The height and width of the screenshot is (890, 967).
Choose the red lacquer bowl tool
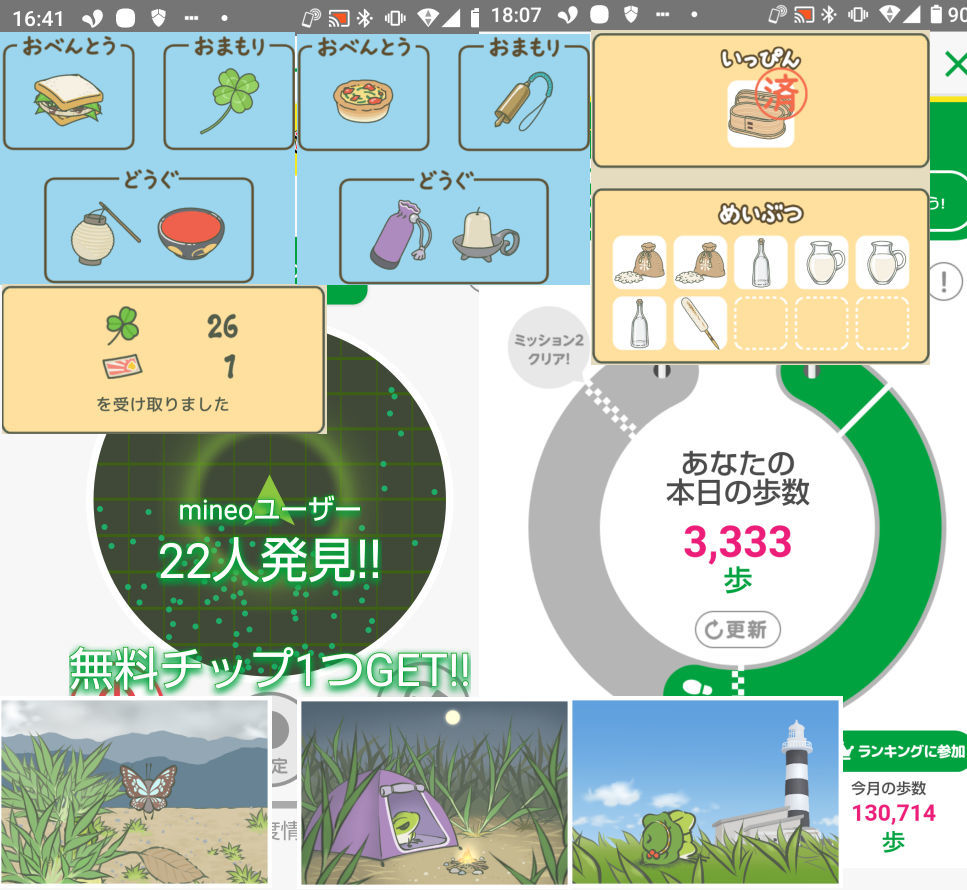click(x=191, y=233)
